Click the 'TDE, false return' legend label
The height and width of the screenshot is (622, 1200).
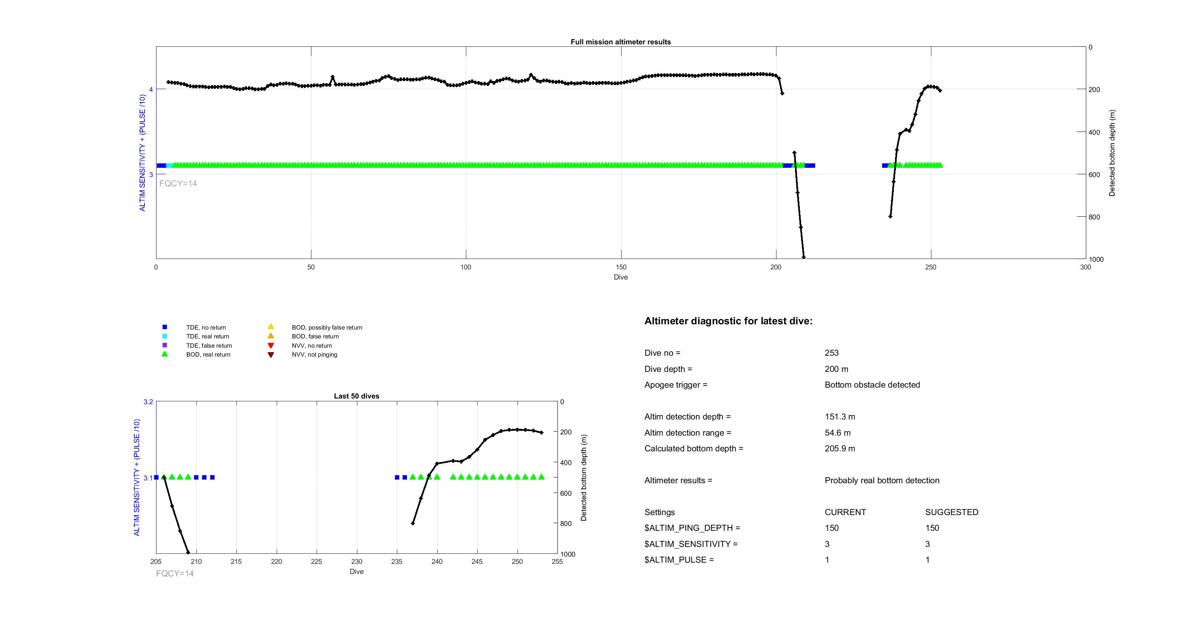210,345
